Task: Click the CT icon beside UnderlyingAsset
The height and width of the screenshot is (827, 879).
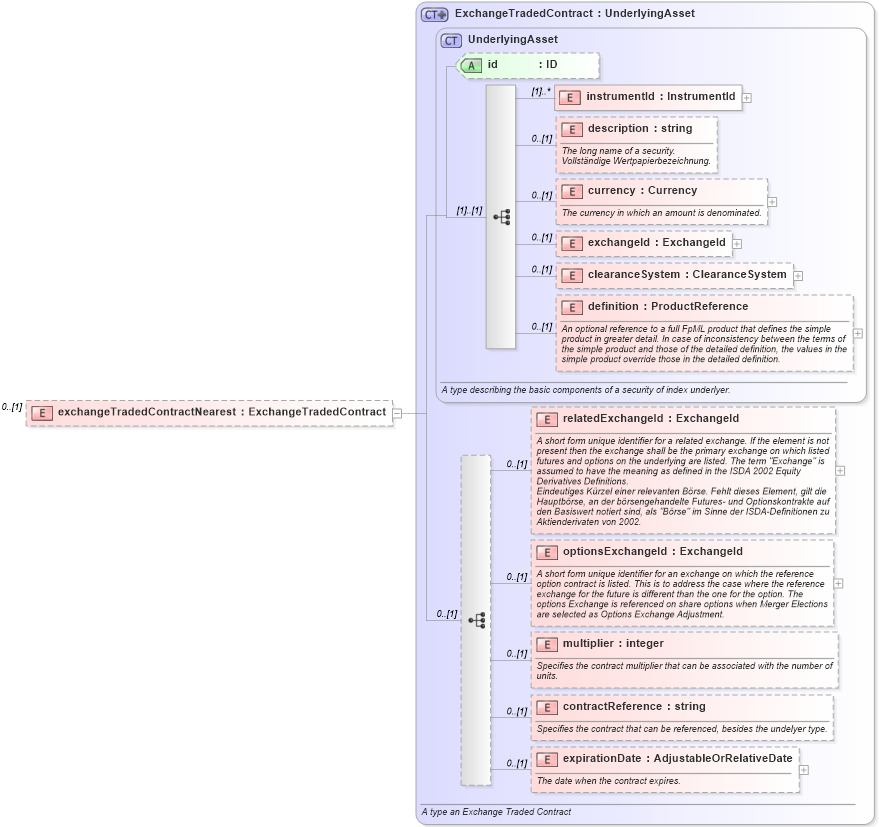Action: point(451,40)
